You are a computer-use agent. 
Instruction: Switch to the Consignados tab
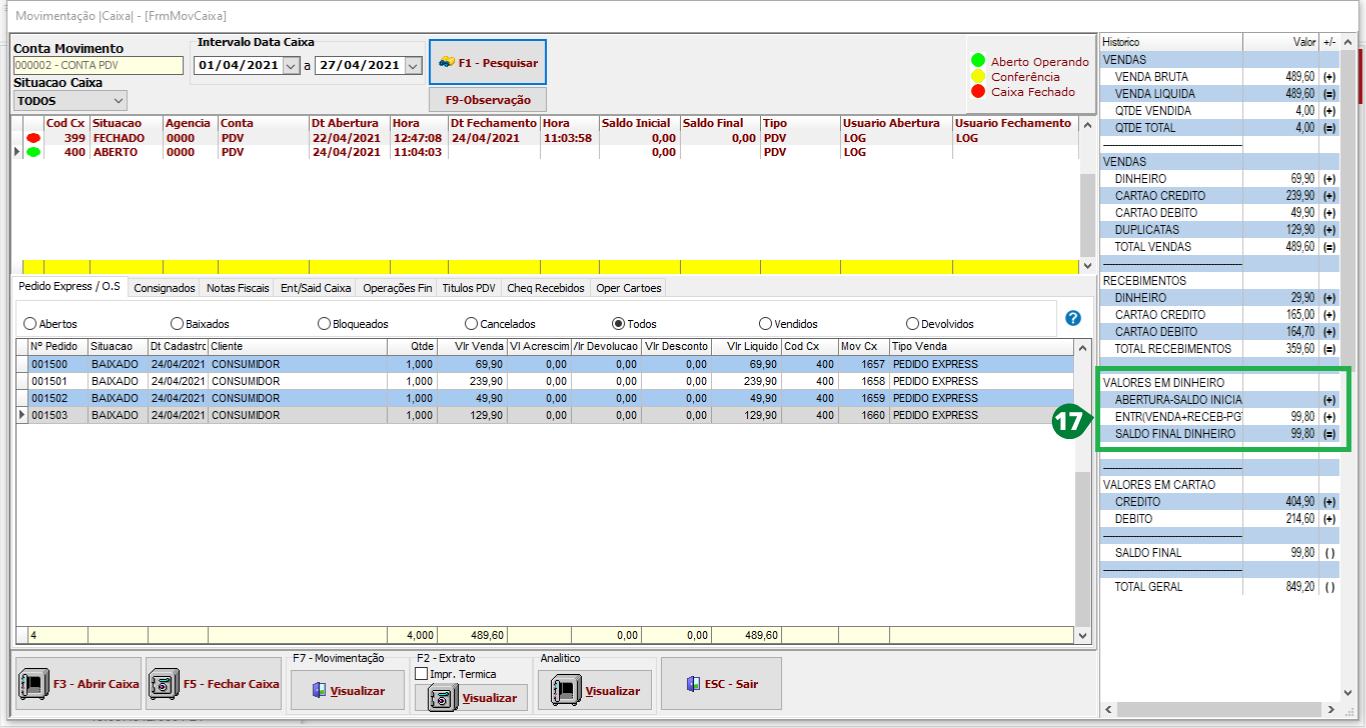tap(165, 288)
